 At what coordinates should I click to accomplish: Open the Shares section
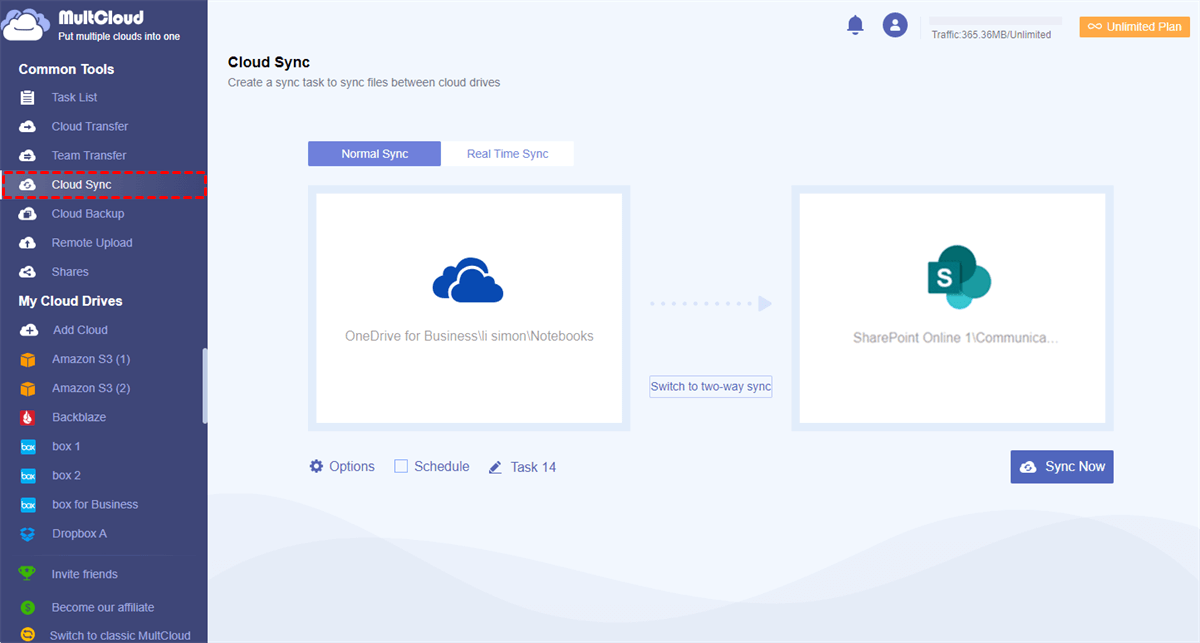coord(70,271)
